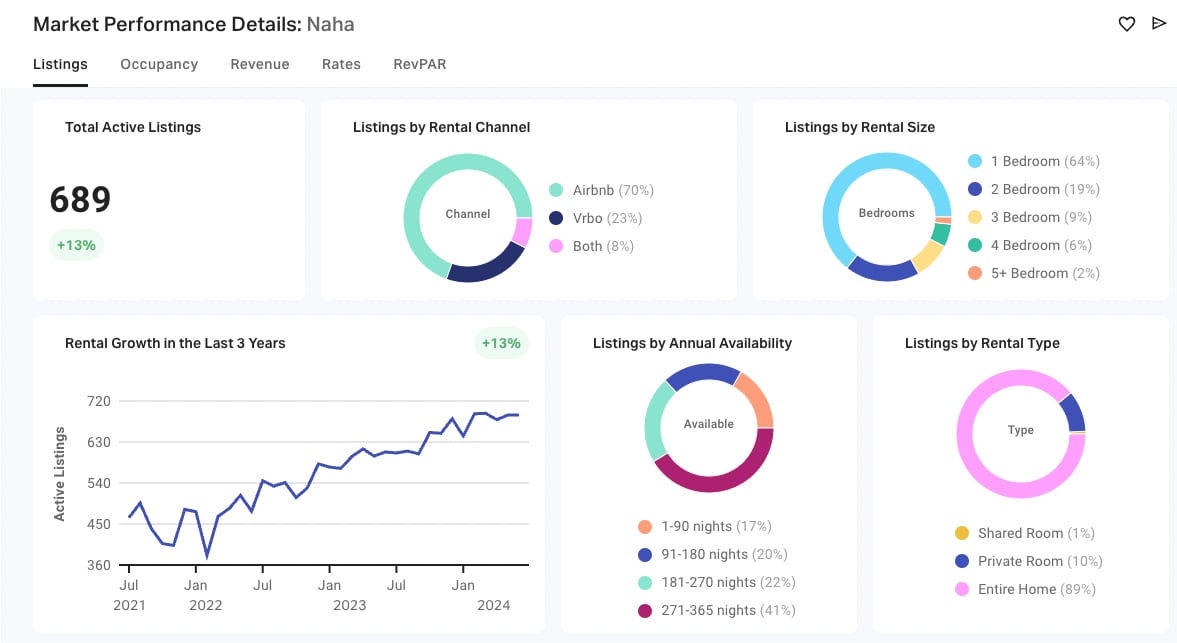1177x643 pixels.
Task: Open the RevPAR tab
Action: [x=420, y=65]
